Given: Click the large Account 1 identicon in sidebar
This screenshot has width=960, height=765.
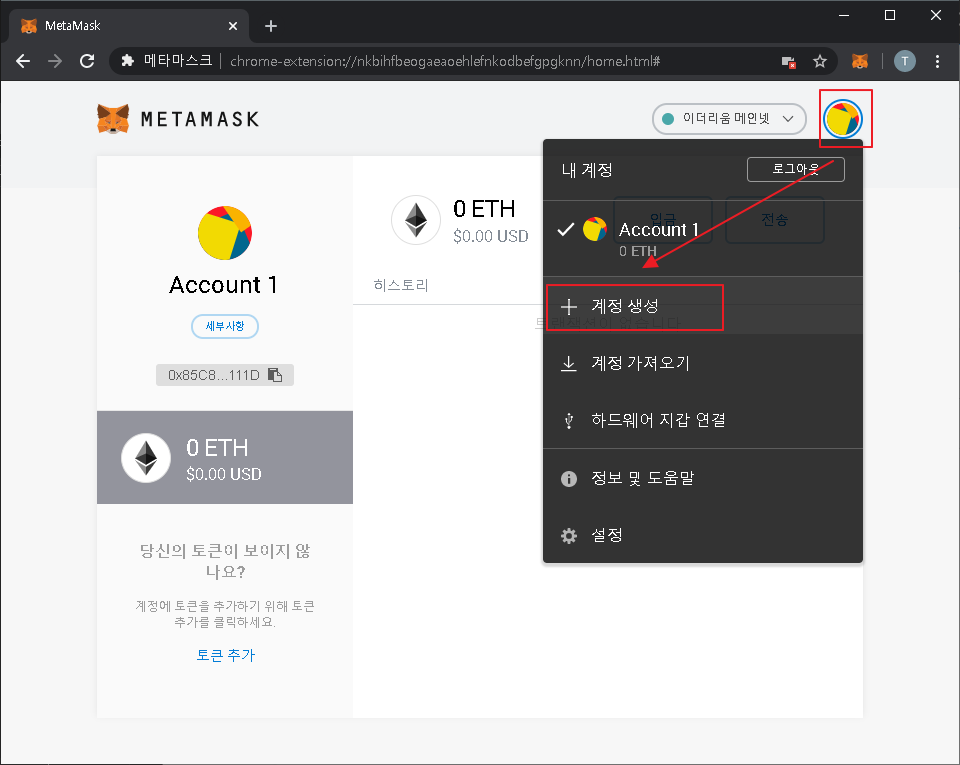Looking at the screenshot, I should click(225, 233).
